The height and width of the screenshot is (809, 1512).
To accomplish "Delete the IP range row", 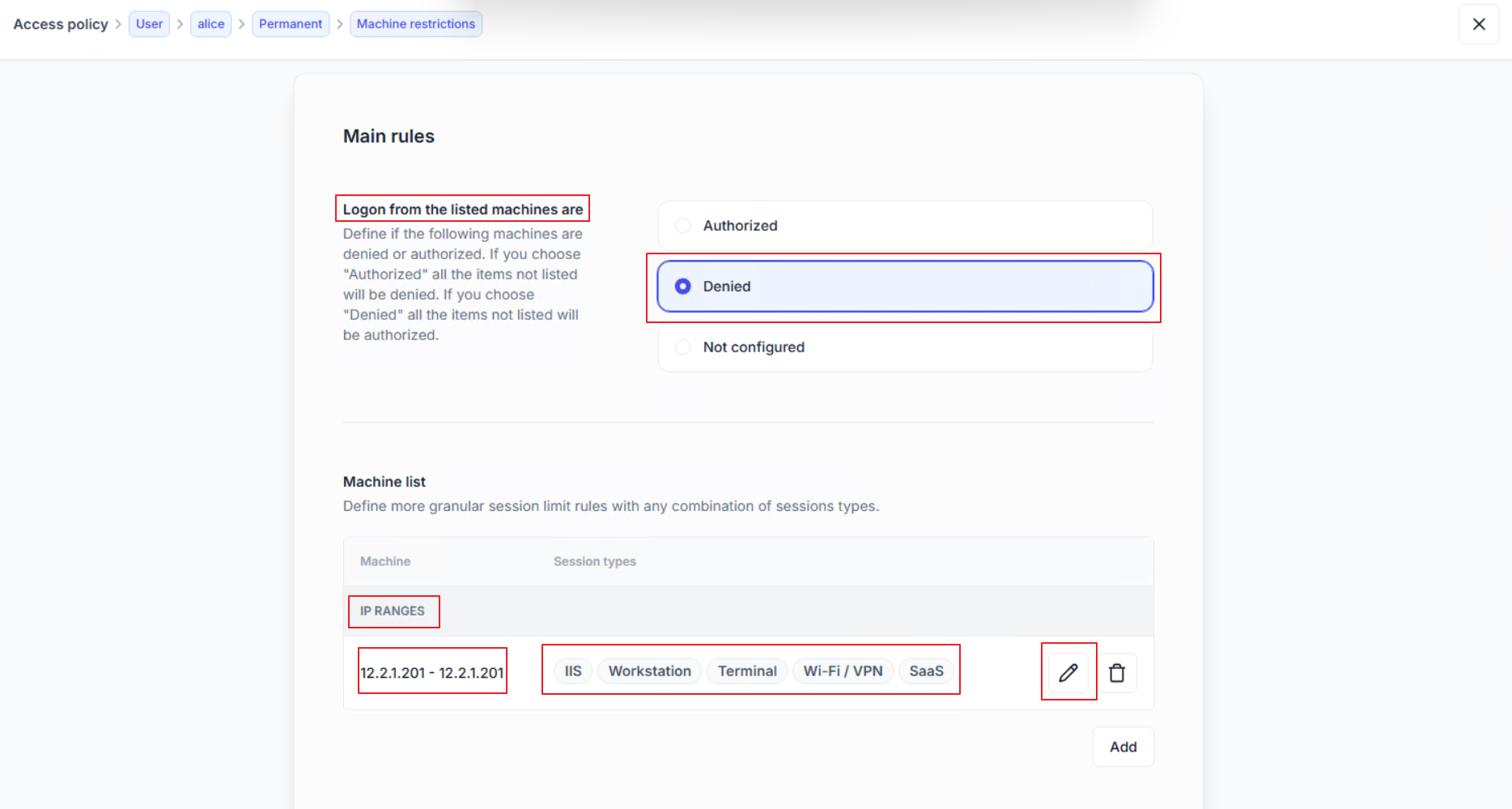I will pos(1117,672).
